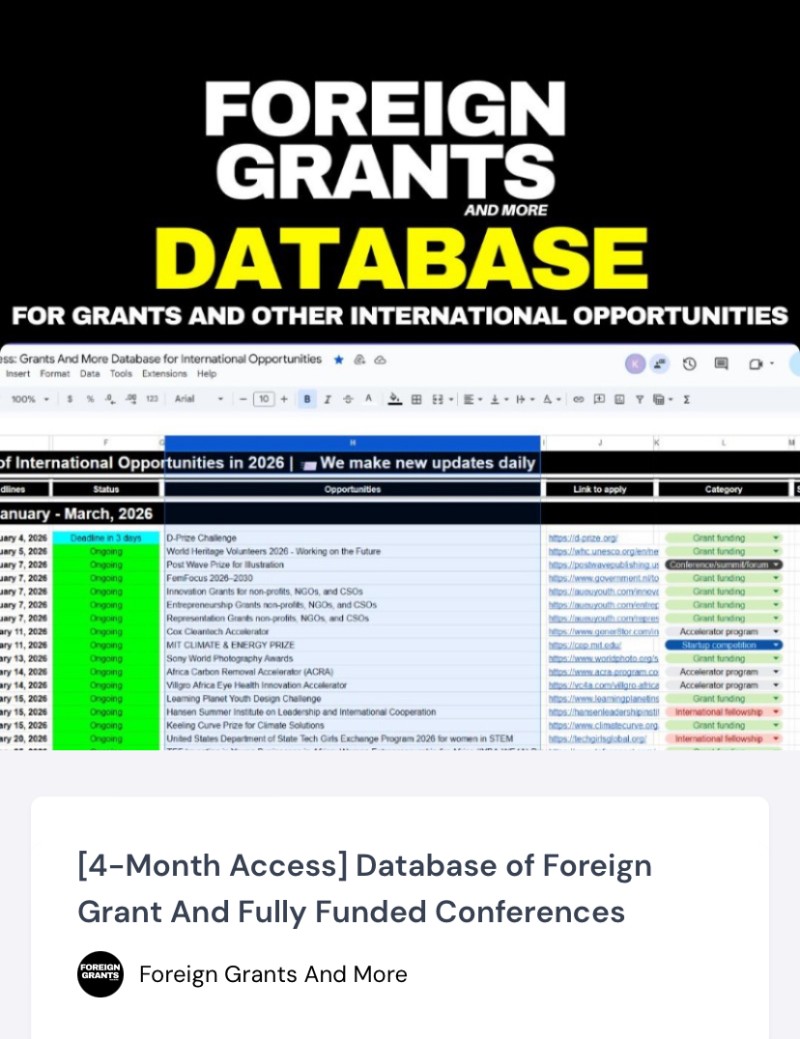
Task: Click the Category column header cell
Action: pos(724,489)
